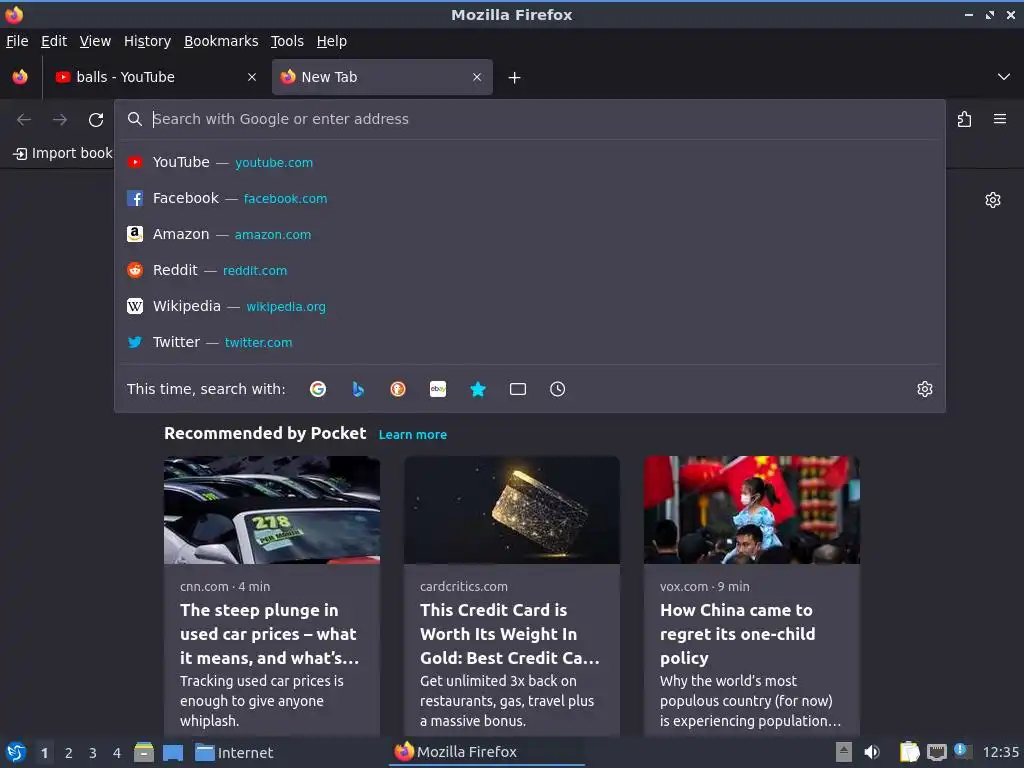
Task: Switch to workspace 3 in the taskbar
Action: [93, 753]
